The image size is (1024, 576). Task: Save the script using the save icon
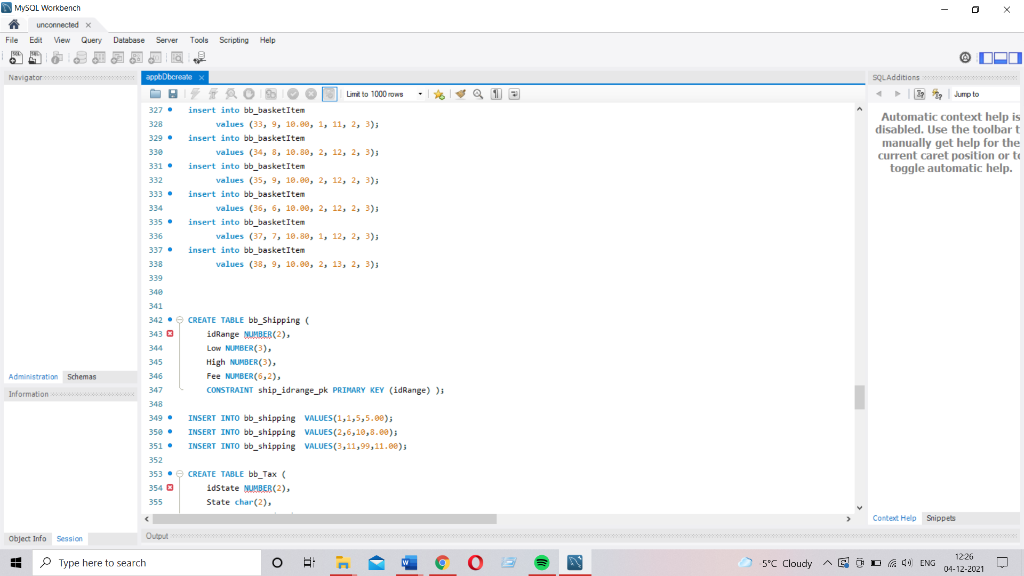pyautogui.click(x=174, y=93)
